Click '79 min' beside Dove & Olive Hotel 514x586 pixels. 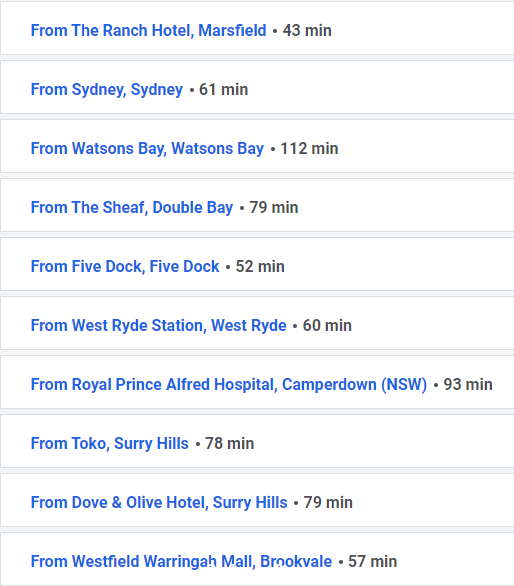[x=328, y=503]
